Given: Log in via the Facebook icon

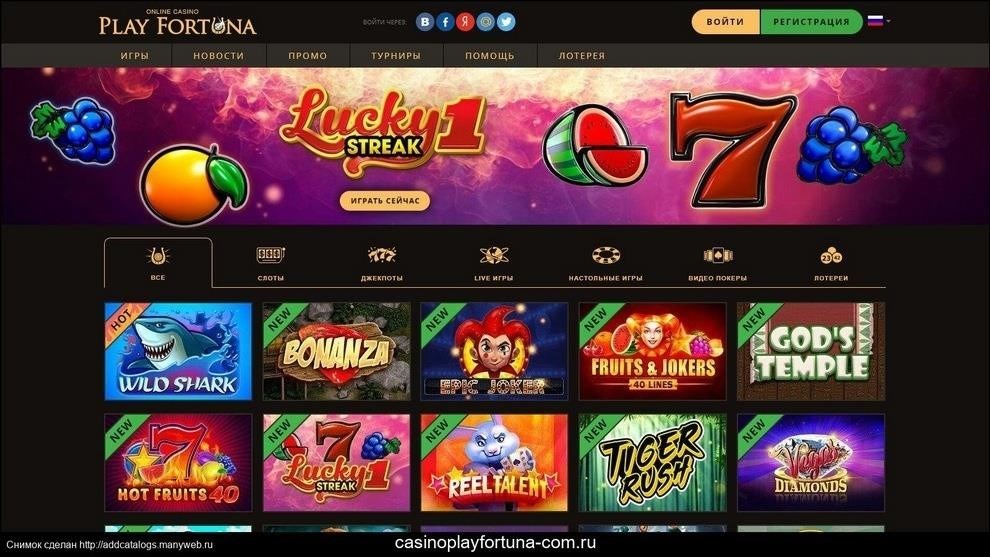Looking at the screenshot, I should (x=445, y=22).
